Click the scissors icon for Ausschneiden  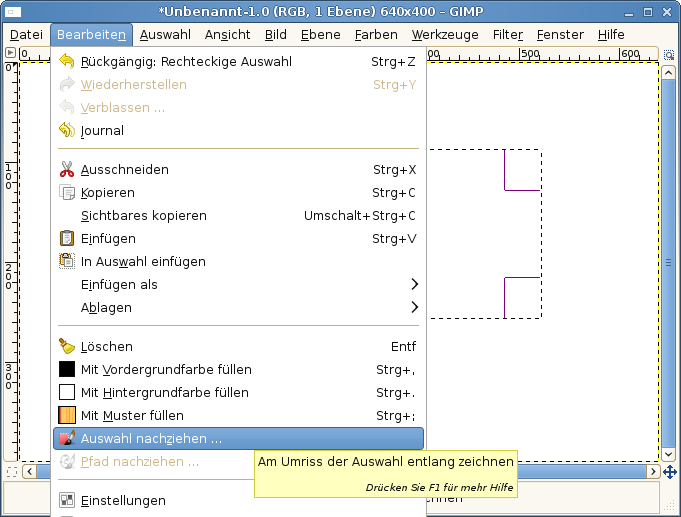67,170
